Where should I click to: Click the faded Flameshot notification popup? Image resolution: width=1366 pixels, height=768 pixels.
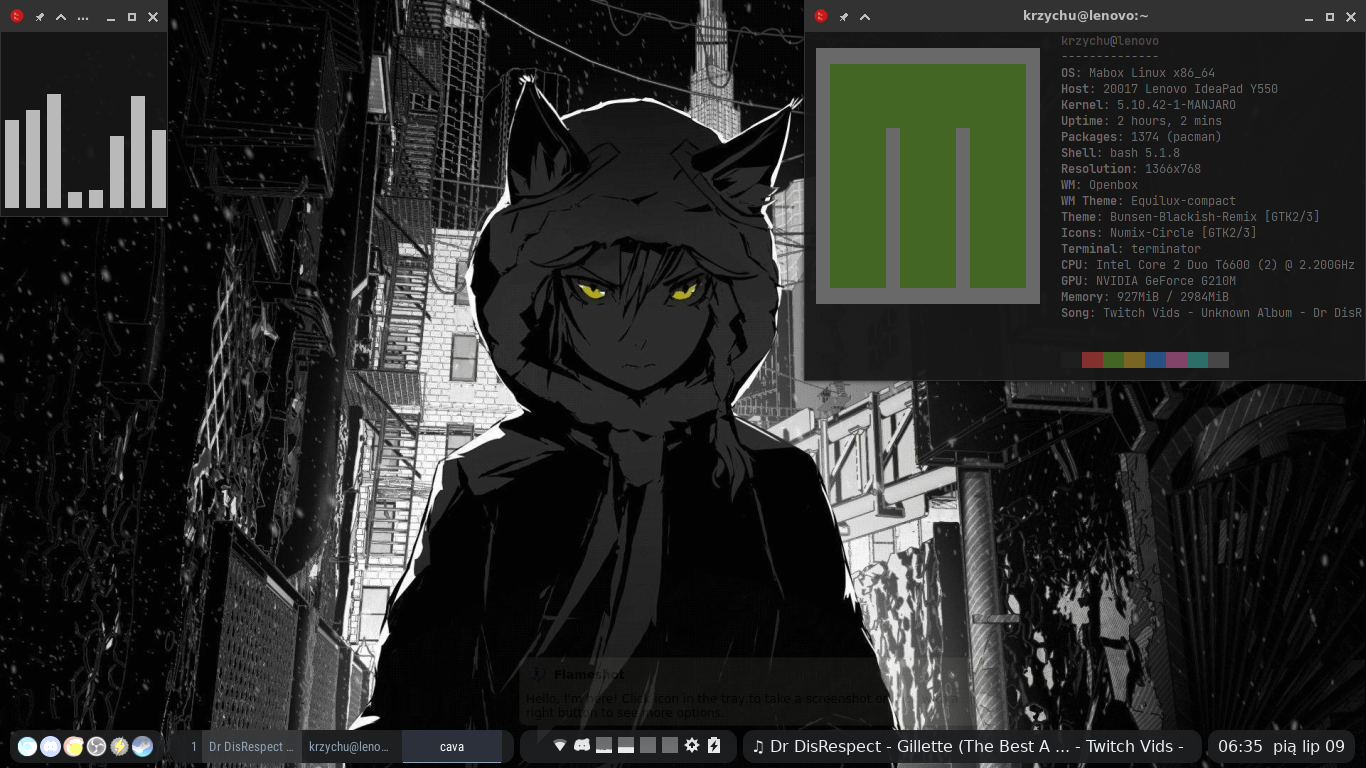click(x=746, y=692)
